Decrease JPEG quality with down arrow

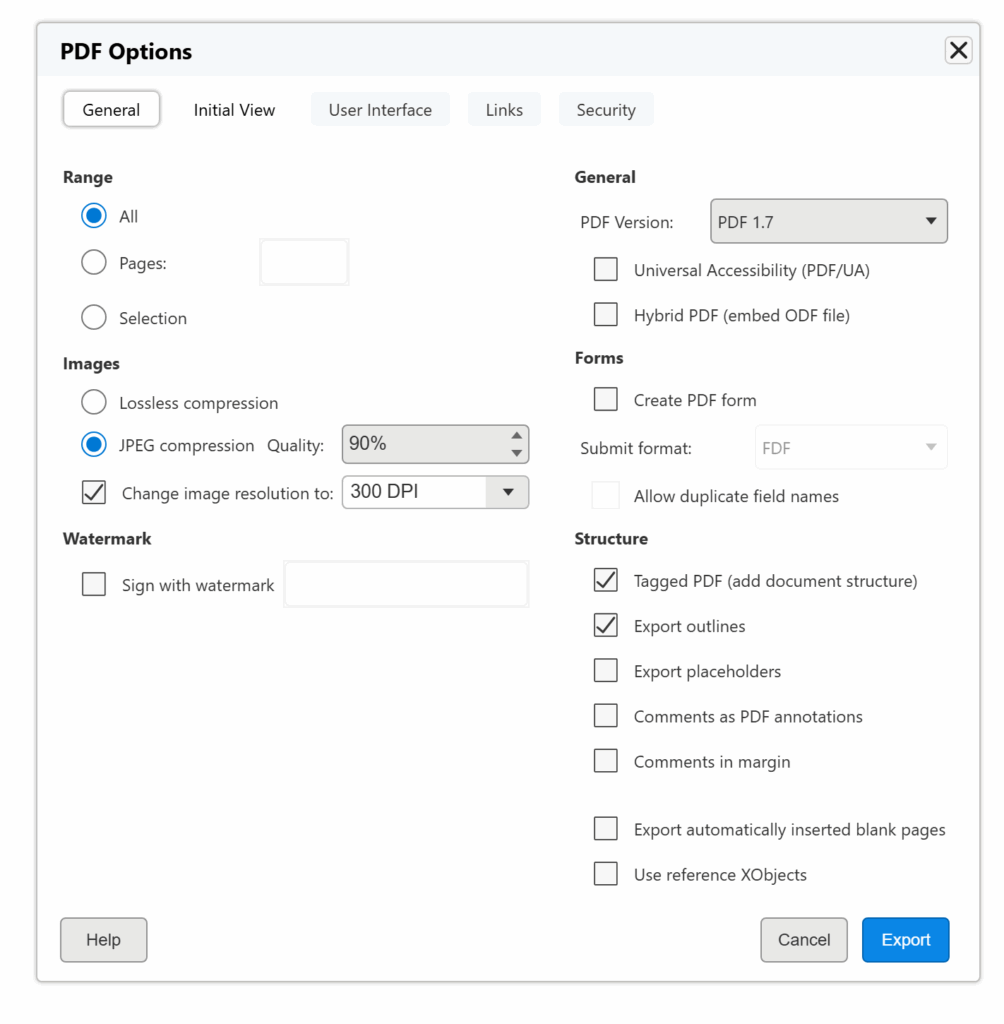[x=516, y=453]
